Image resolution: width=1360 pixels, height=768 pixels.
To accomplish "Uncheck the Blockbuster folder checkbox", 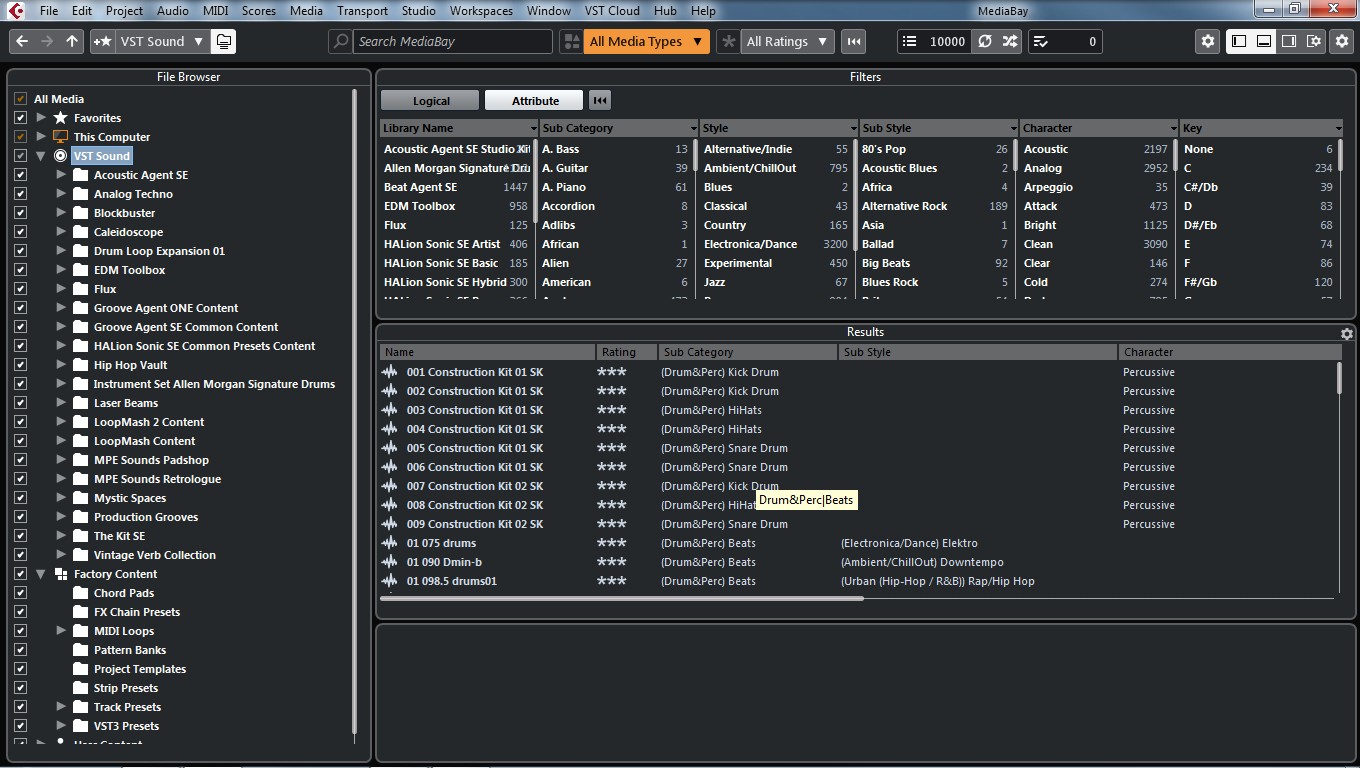I will tap(20, 213).
